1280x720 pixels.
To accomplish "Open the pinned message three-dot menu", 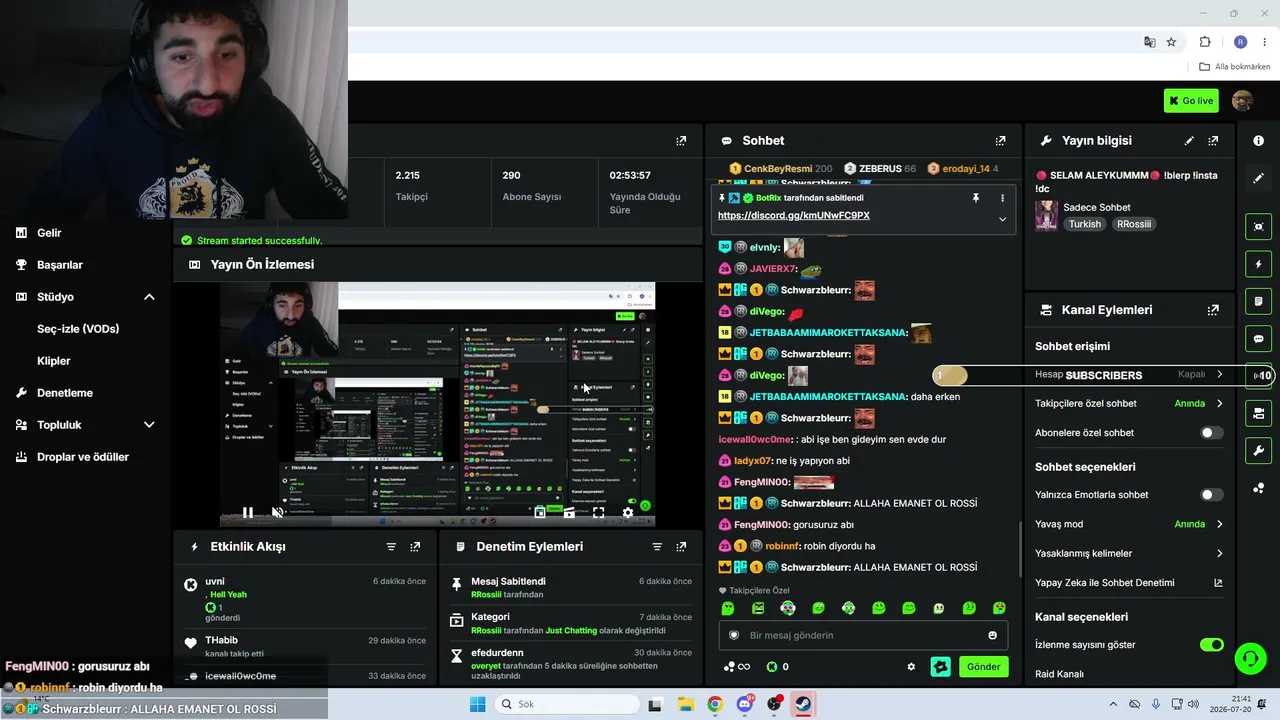I will coord(1002,198).
